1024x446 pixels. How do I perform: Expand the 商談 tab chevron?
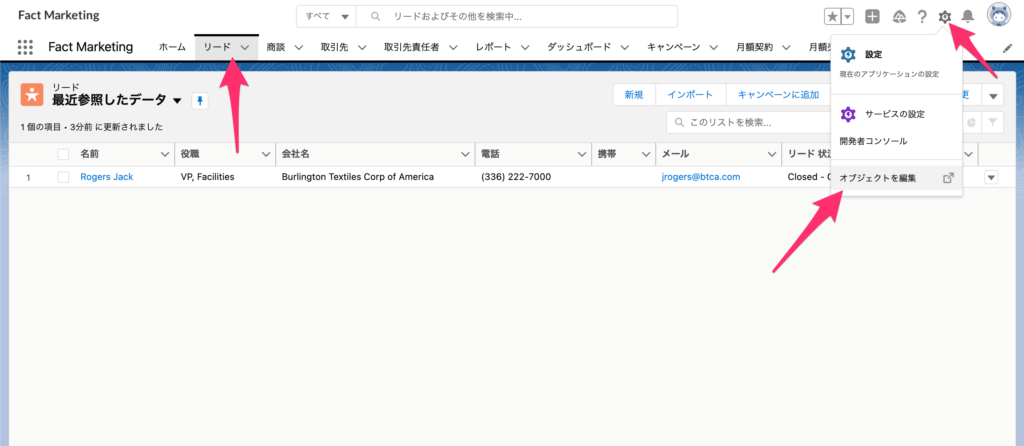pos(299,48)
